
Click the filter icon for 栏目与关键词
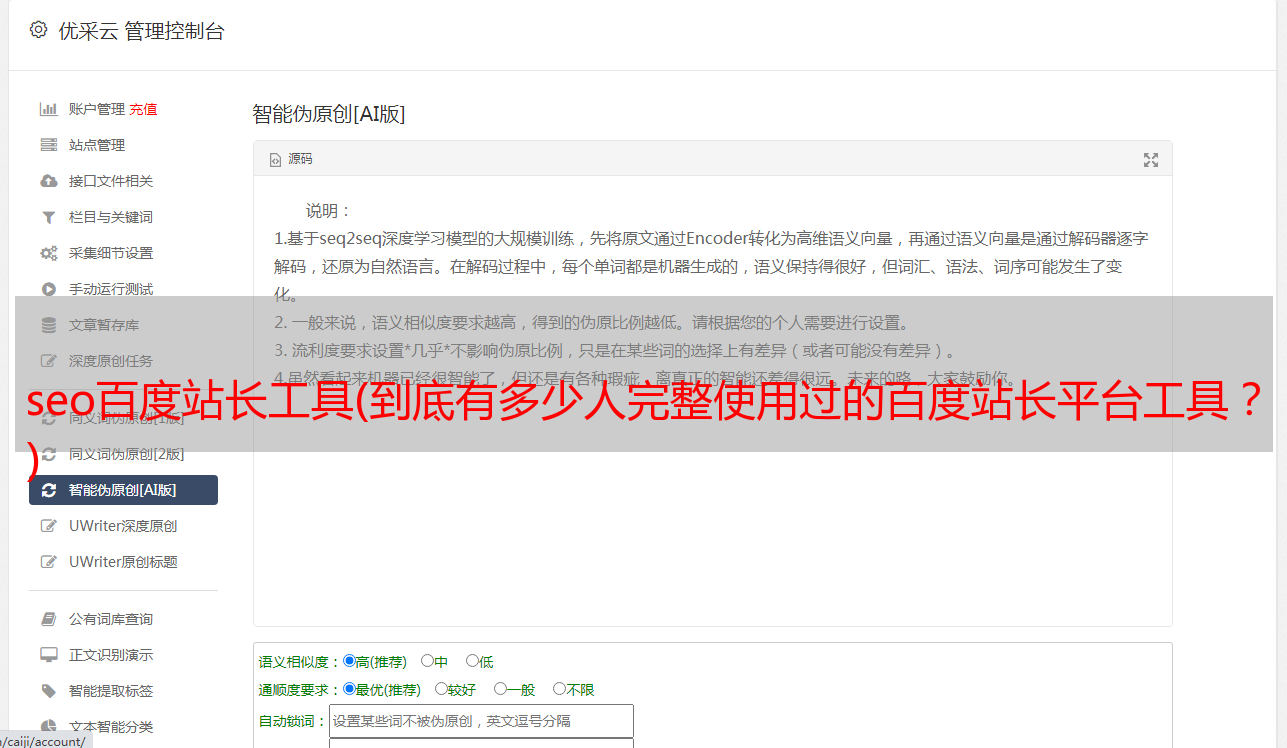click(48, 217)
